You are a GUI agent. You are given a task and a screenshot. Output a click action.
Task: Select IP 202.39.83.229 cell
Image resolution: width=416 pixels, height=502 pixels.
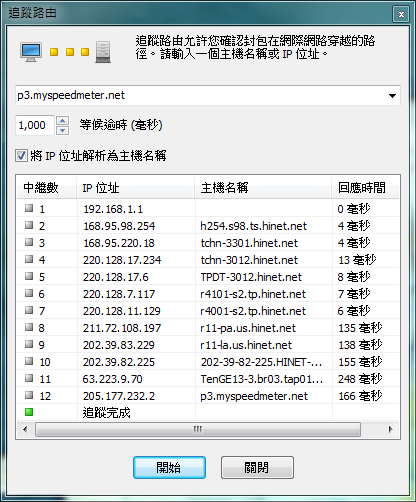tap(119, 345)
